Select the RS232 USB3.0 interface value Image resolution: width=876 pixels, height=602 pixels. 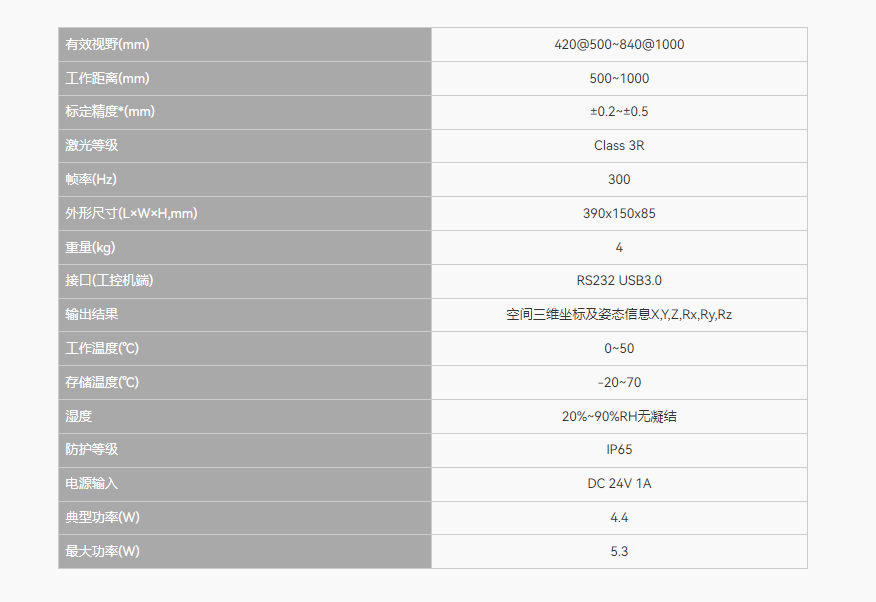(619, 281)
